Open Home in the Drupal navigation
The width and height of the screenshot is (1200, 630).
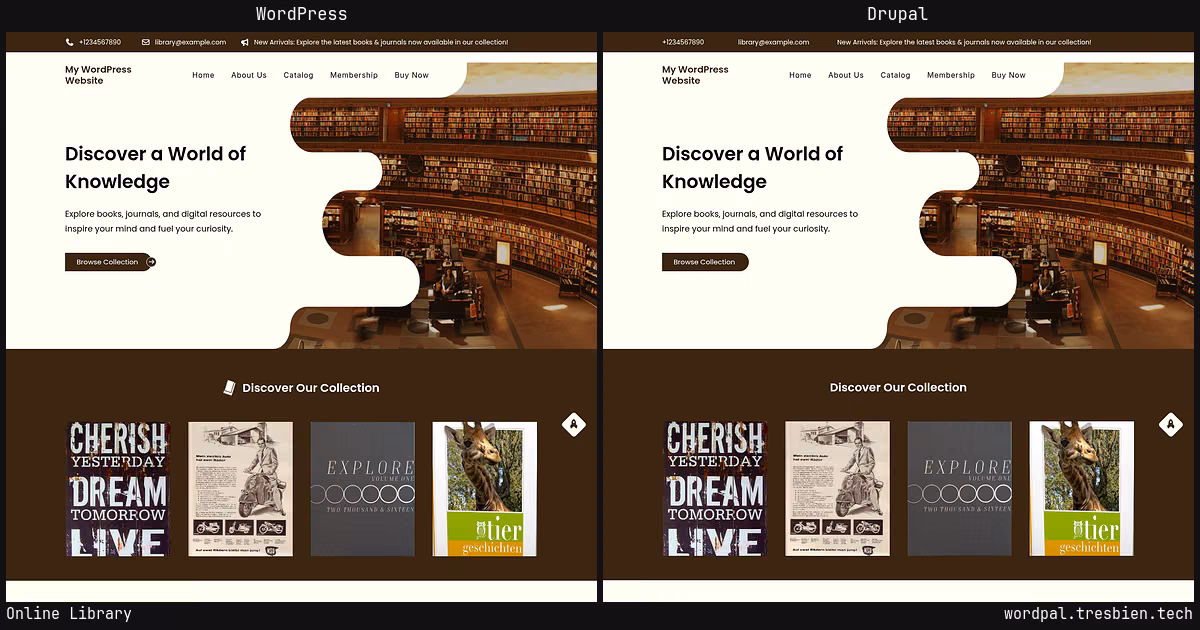coord(800,75)
